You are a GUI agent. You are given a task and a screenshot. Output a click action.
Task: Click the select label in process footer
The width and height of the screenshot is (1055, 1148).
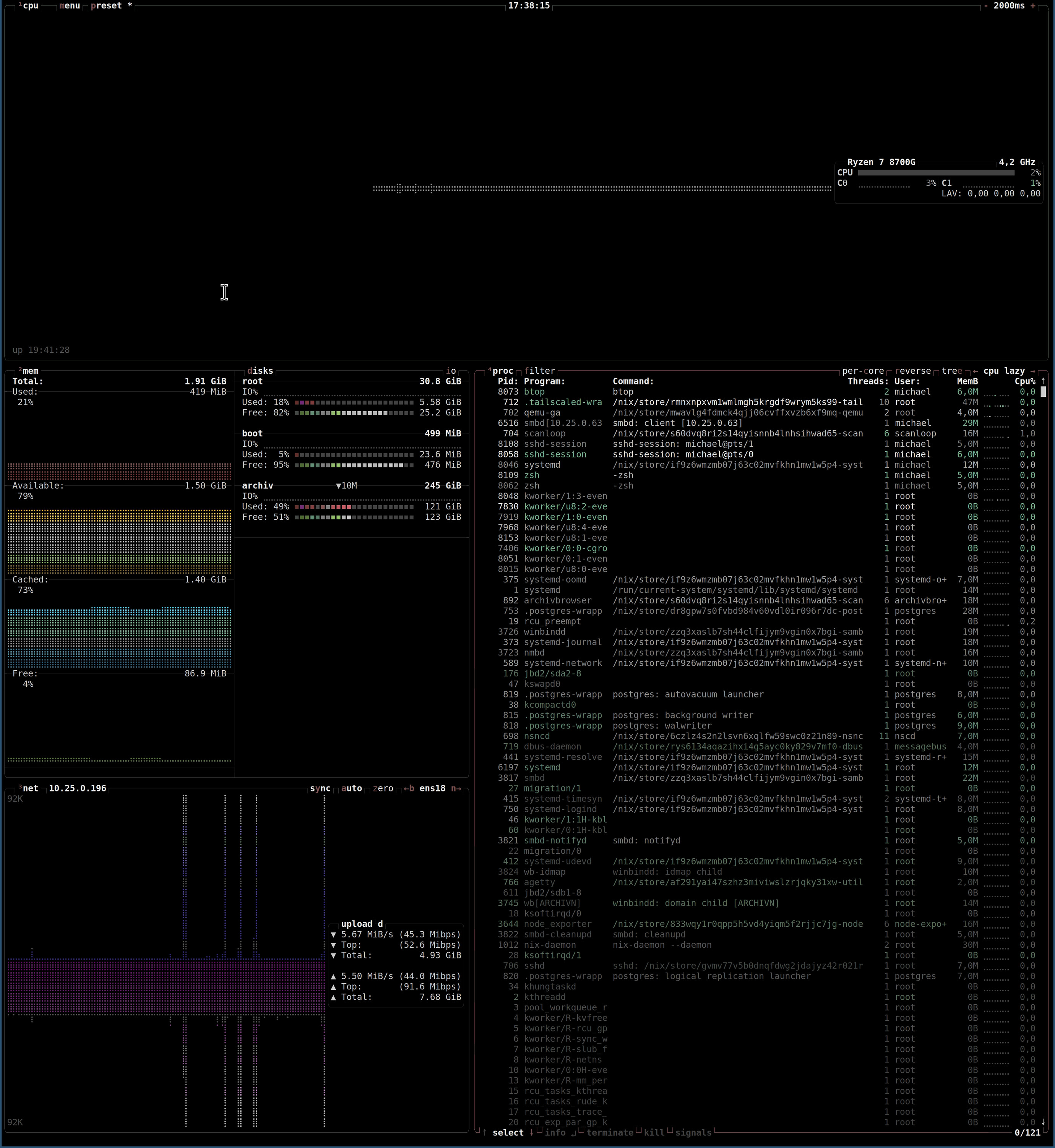tap(508, 1133)
